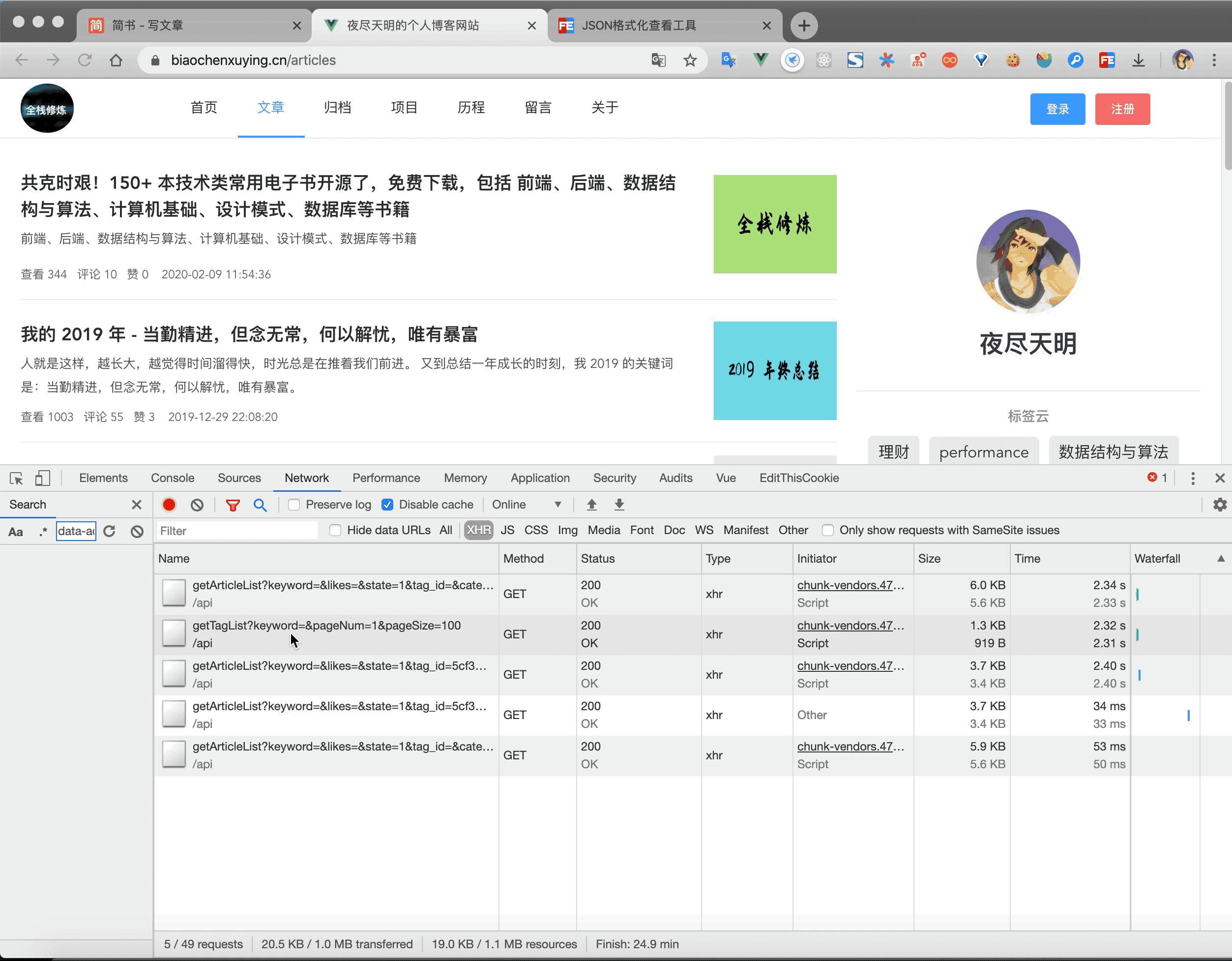1232x961 pixels.
Task: Open the Vue DevTools tab
Action: click(726, 478)
